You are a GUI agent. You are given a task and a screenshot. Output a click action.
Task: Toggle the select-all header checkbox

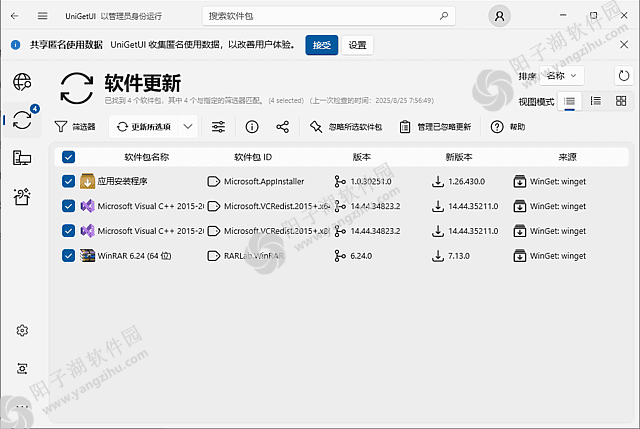tap(69, 157)
